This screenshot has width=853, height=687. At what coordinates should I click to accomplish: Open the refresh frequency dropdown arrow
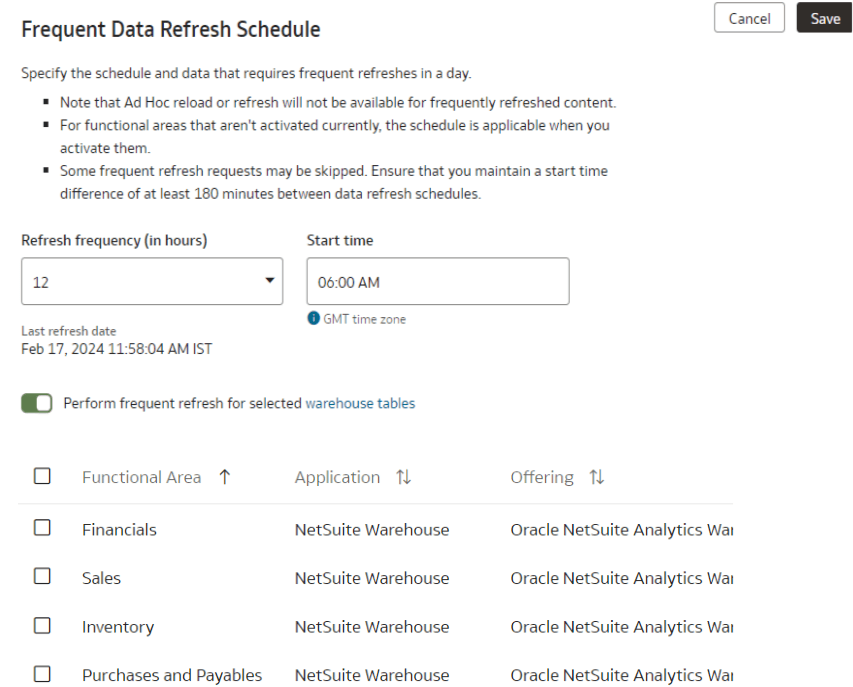click(x=269, y=281)
